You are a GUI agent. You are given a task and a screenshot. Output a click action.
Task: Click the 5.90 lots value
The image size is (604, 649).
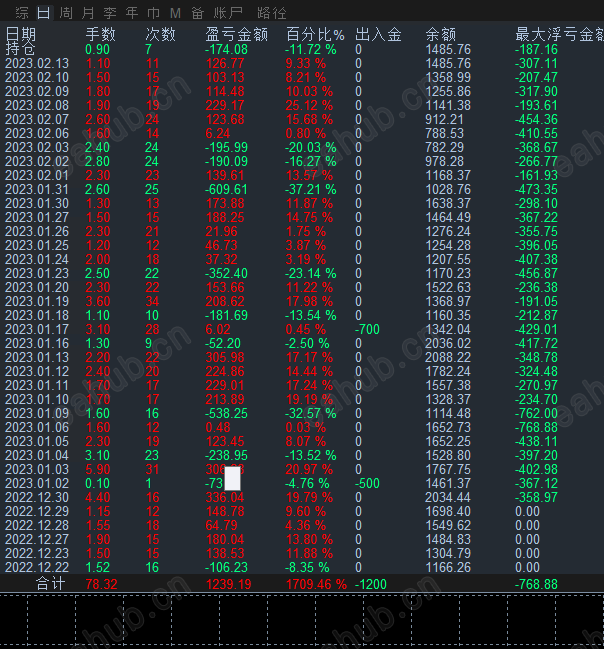[x=98, y=469]
